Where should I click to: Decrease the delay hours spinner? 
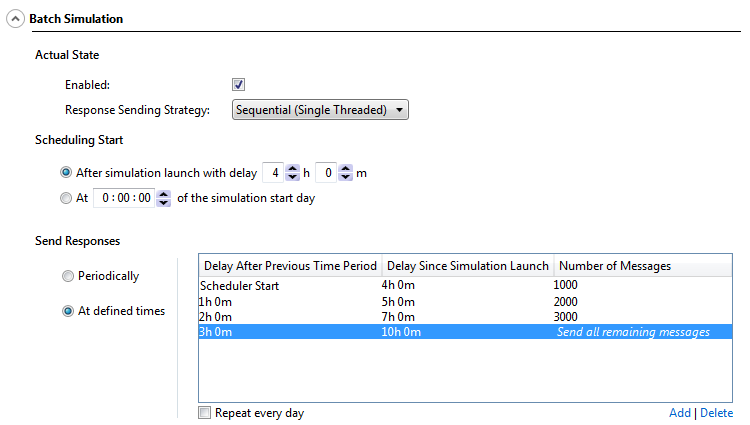pos(292,178)
